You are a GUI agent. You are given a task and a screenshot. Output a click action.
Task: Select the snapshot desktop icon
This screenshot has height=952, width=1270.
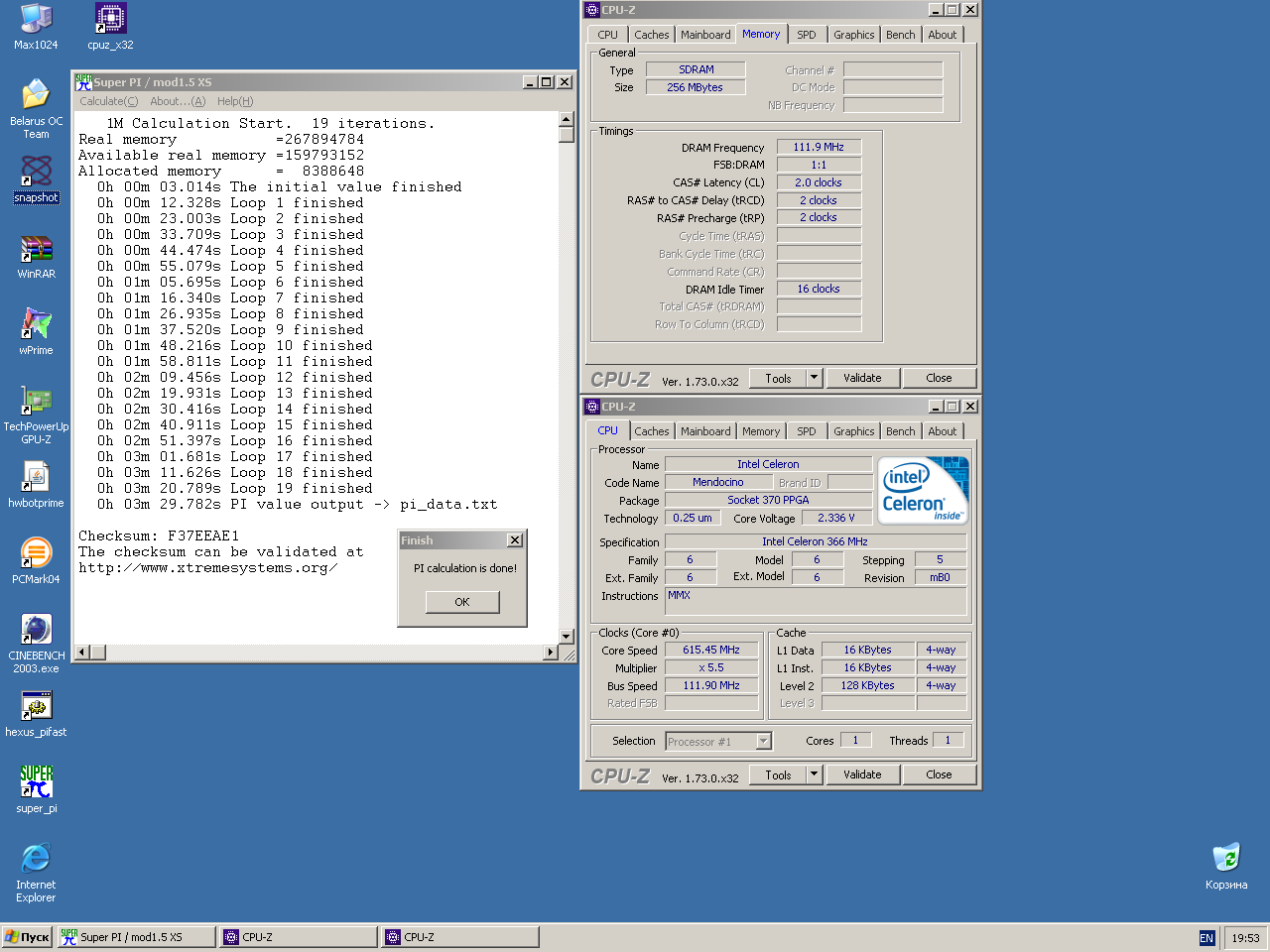pos(36,179)
